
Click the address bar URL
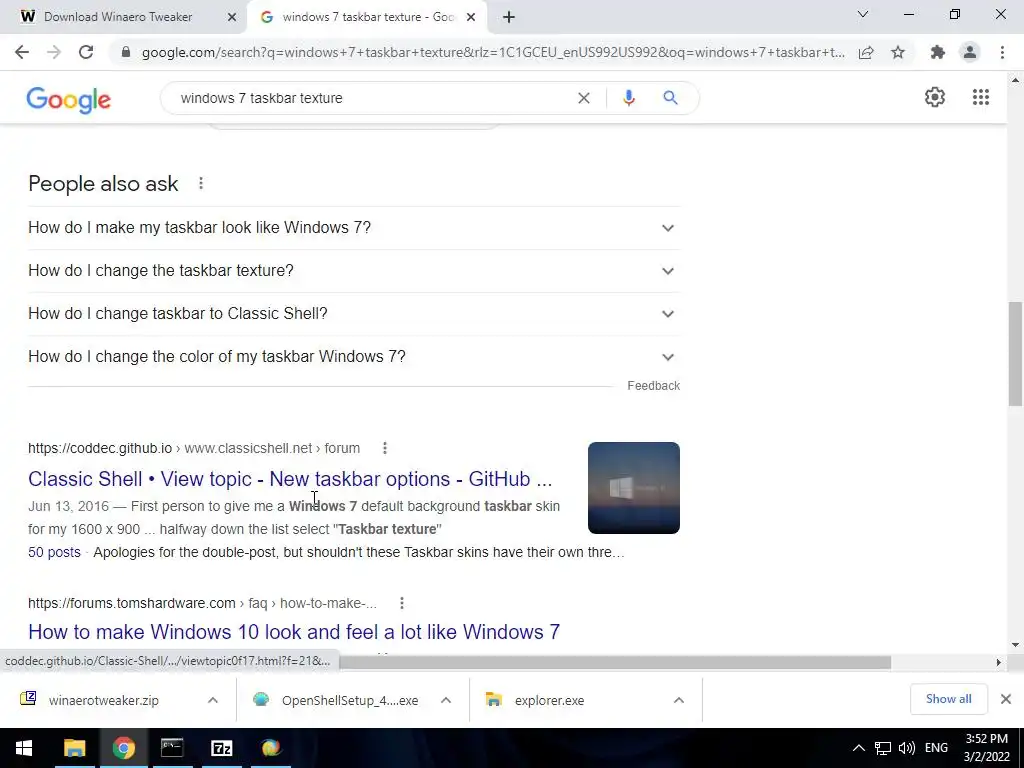coord(493,52)
